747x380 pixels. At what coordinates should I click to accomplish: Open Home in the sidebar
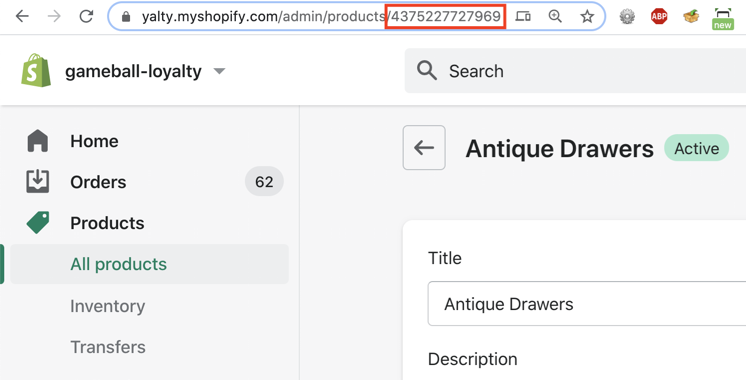pos(94,141)
